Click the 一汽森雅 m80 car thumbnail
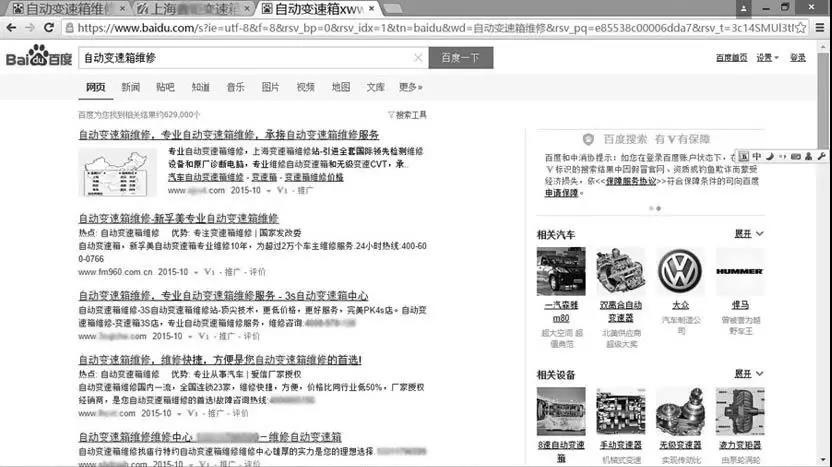 coord(561,271)
